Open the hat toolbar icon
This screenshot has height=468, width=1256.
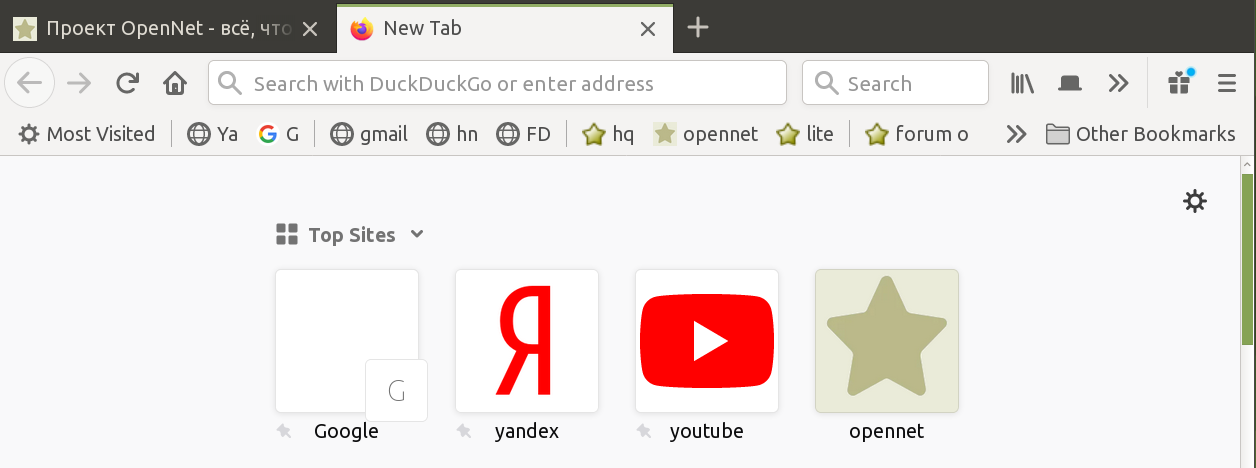1070,83
